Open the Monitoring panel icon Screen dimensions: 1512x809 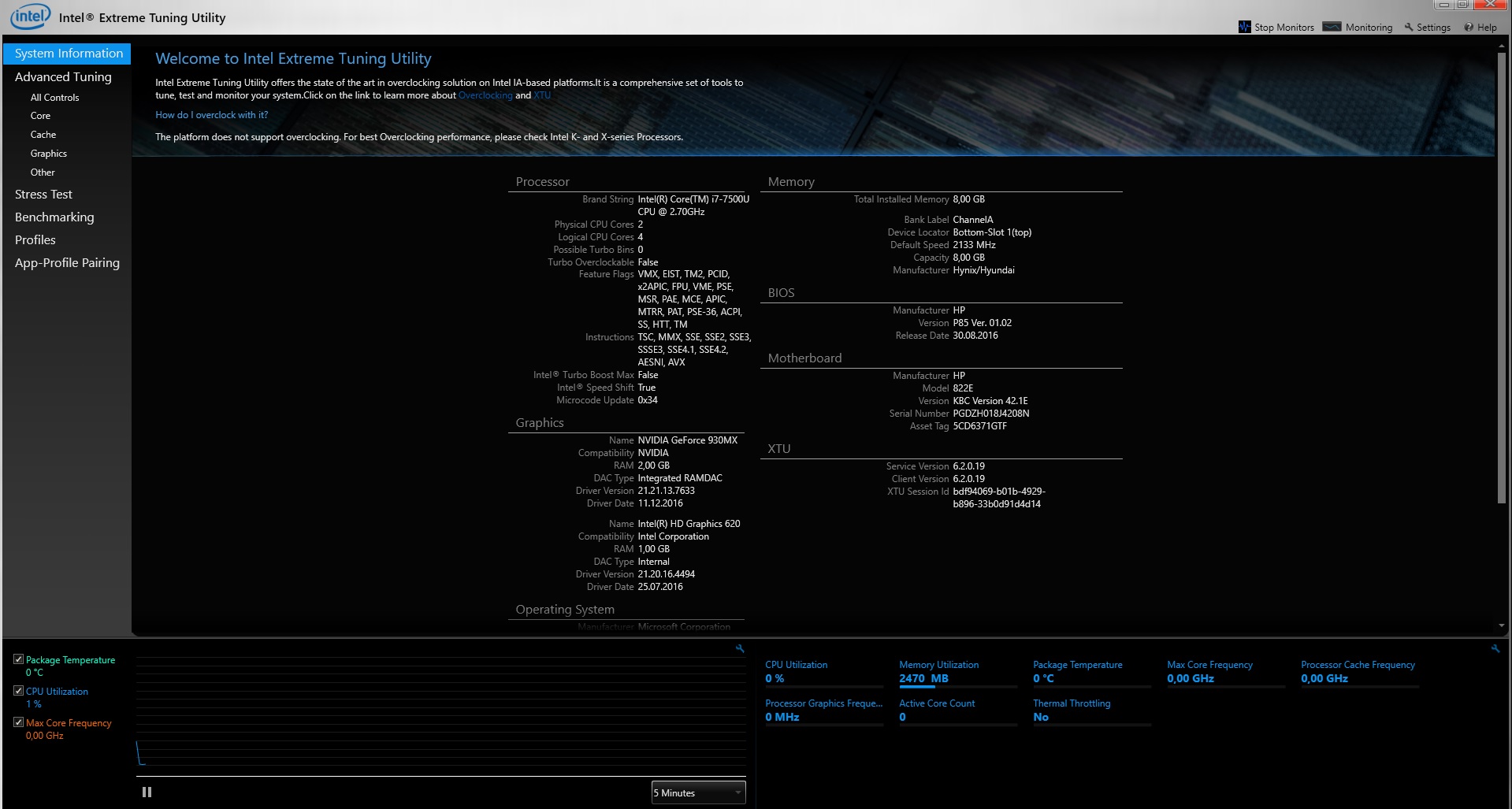click(1332, 27)
